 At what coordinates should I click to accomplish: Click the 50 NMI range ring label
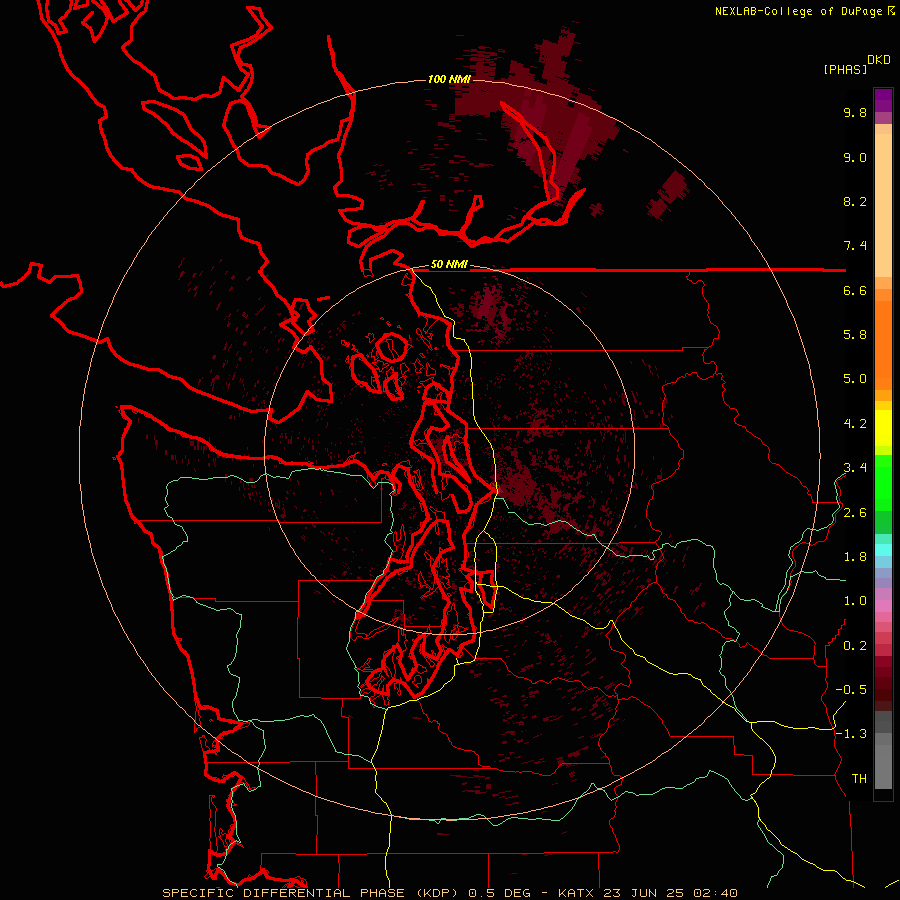[x=449, y=264]
